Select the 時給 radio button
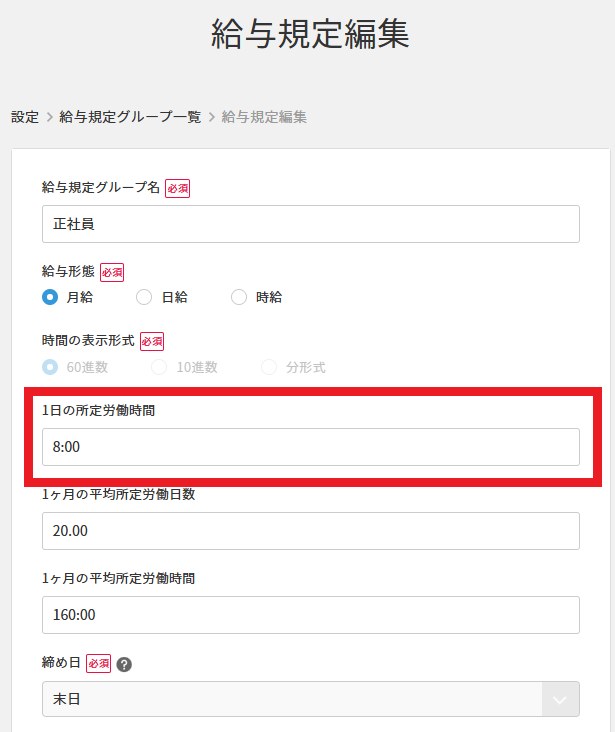This screenshot has width=615, height=732. click(x=239, y=297)
